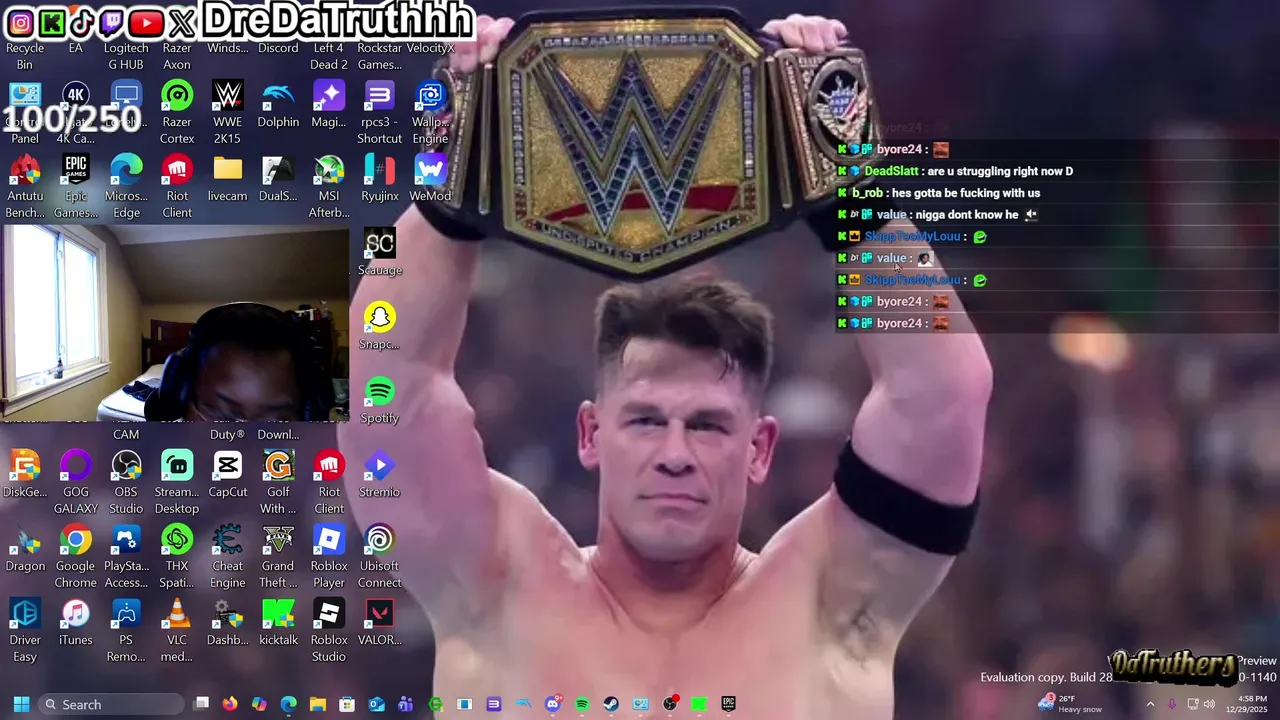Launch GOG GALAXY from the desktop
Viewport: 1280px width, 720px height.
pyautogui.click(x=76, y=483)
